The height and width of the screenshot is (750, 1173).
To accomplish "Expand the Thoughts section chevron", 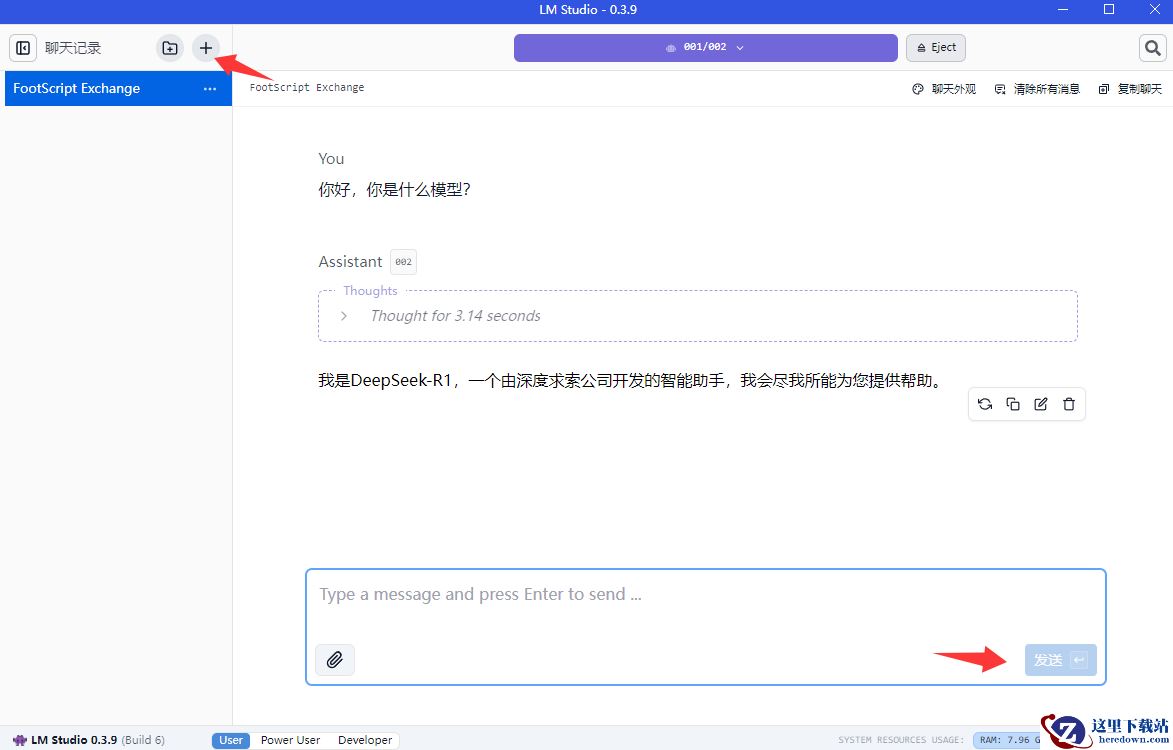I will (x=344, y=316).
